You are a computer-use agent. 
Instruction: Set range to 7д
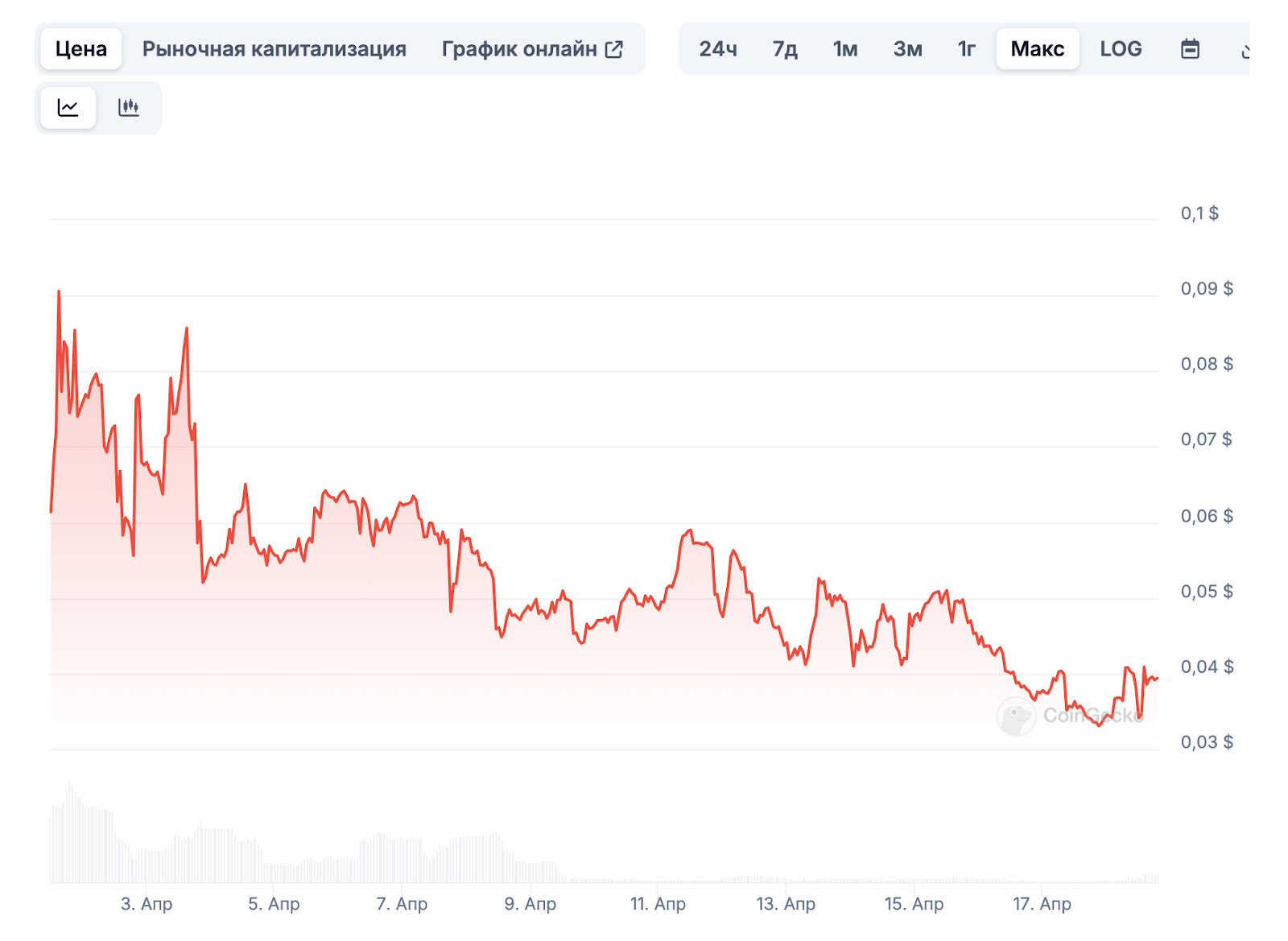785,49
